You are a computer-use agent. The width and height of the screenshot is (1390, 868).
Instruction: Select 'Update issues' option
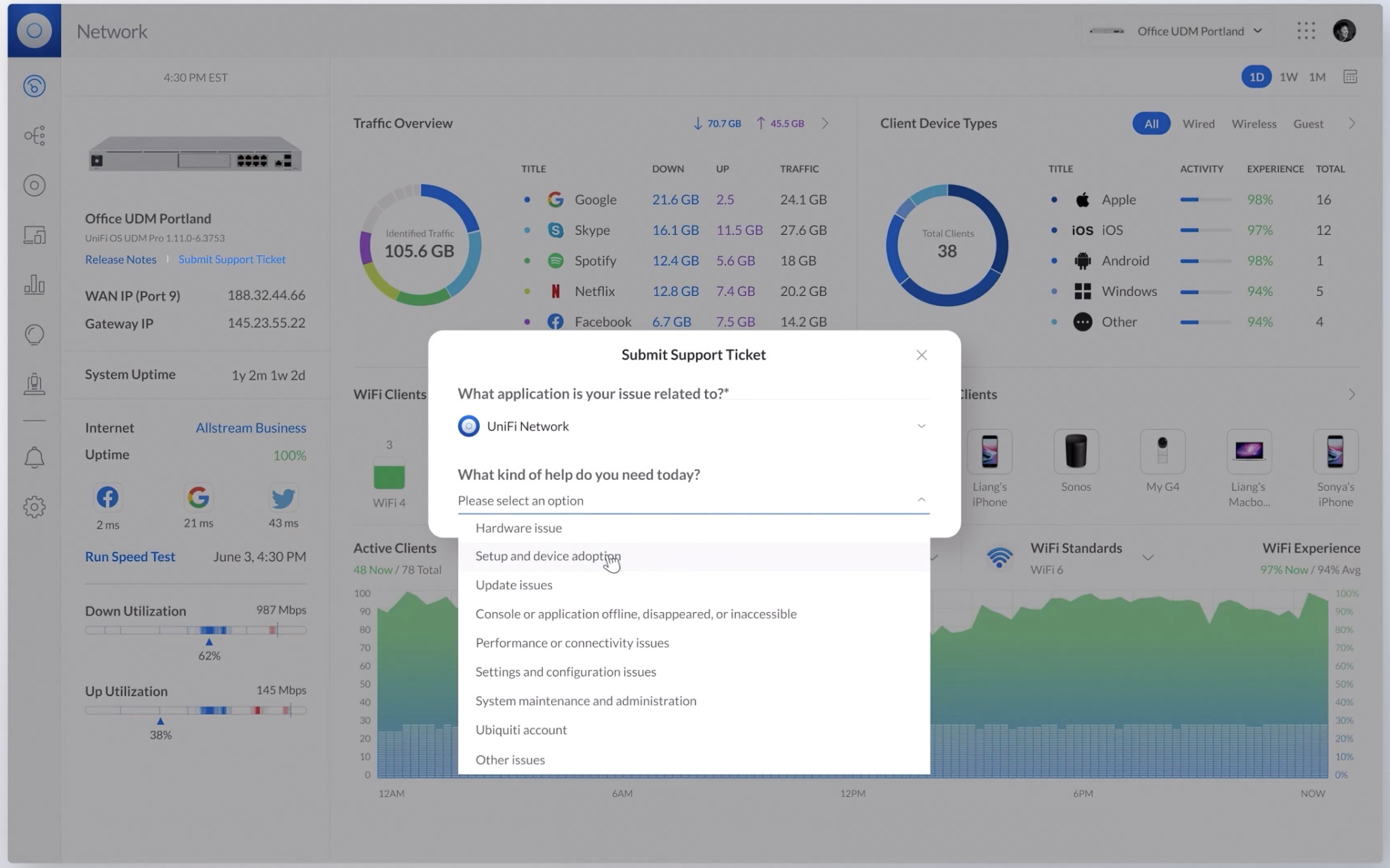(694, 585)
